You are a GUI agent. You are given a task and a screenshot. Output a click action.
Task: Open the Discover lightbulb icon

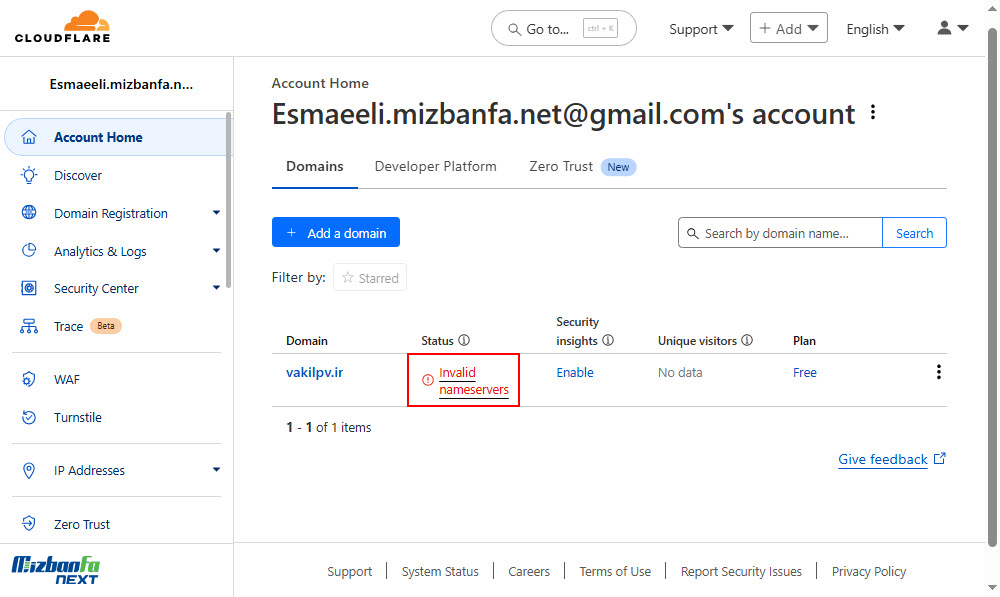coord(29,175)
